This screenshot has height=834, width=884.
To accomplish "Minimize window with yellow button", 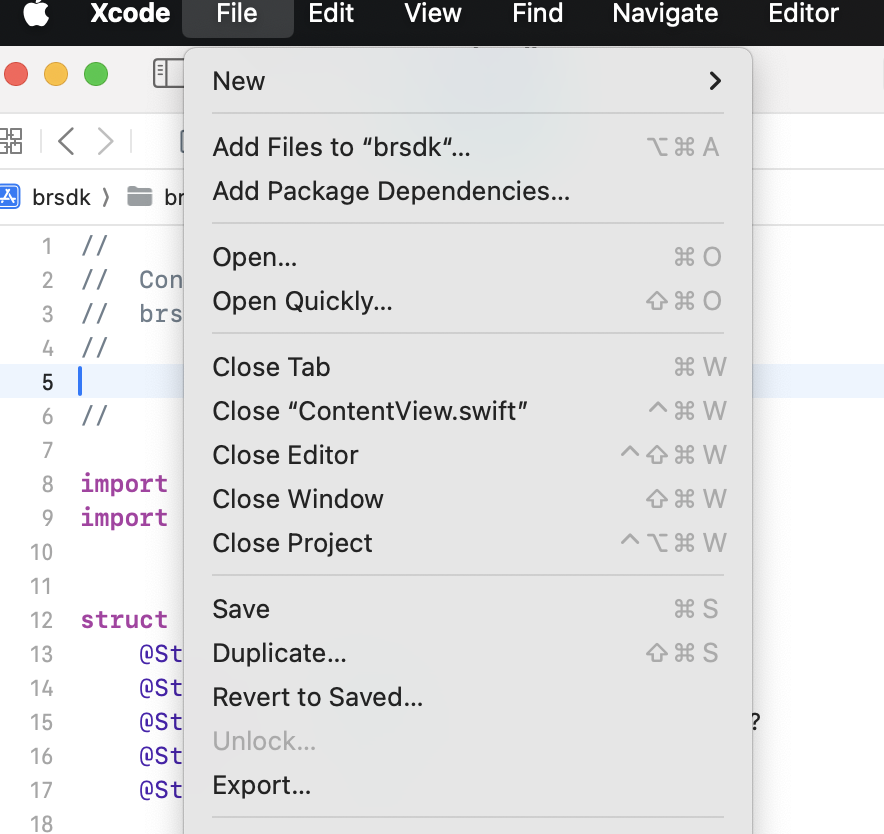I will tap(56, 74).
